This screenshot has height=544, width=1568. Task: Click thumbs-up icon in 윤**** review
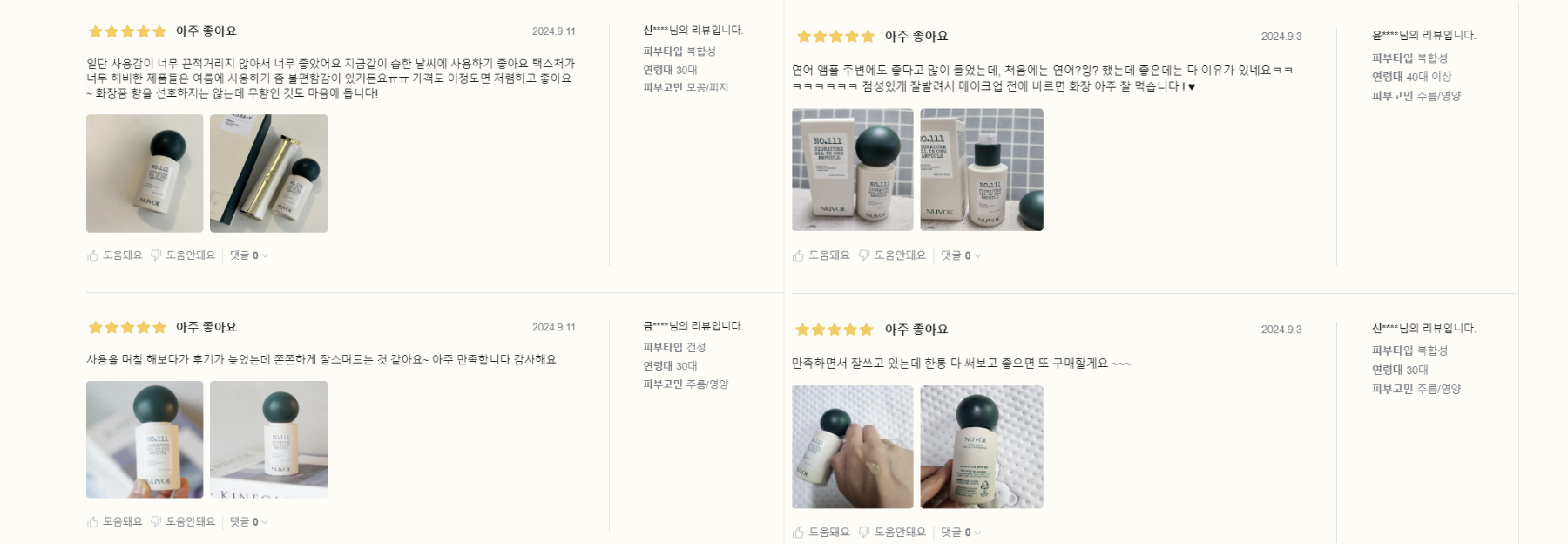[x=798, y=255]
